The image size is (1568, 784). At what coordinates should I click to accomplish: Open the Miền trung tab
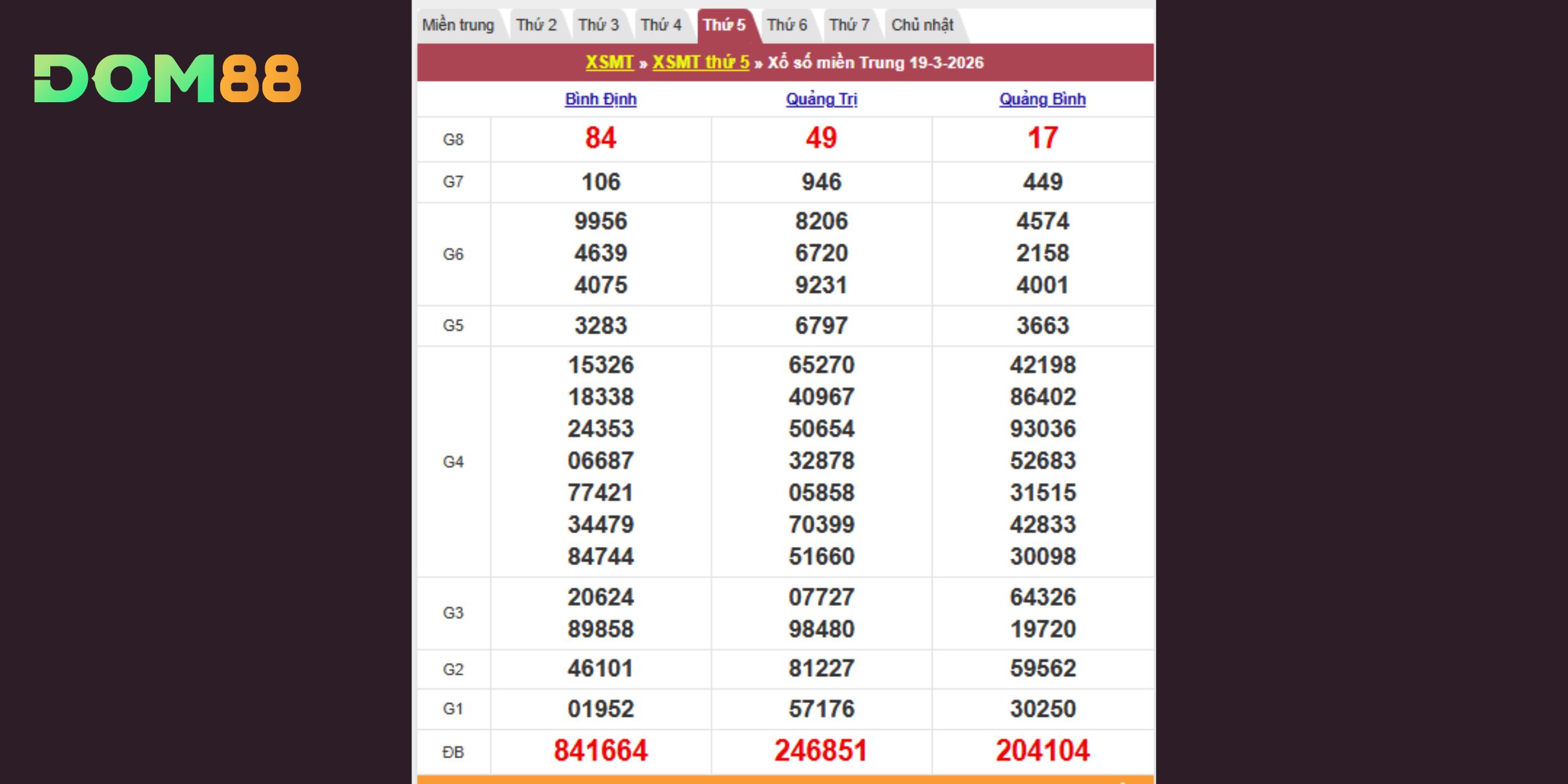[458, 25]
